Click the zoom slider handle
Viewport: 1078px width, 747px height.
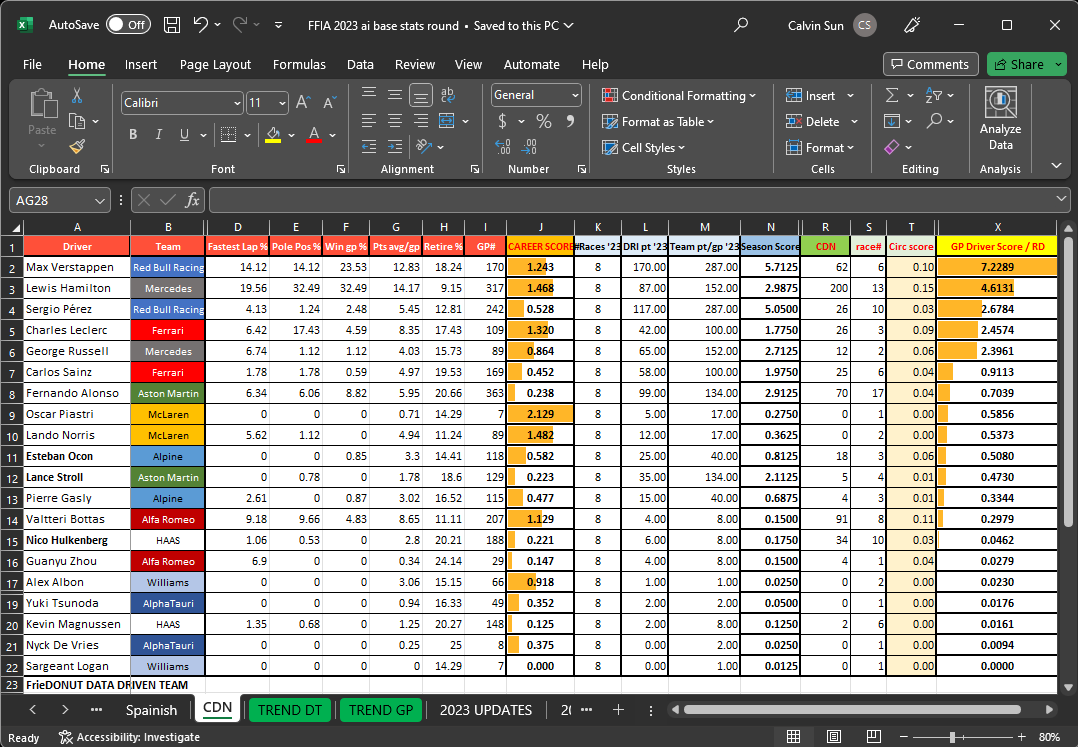click(x=952, y=737)
